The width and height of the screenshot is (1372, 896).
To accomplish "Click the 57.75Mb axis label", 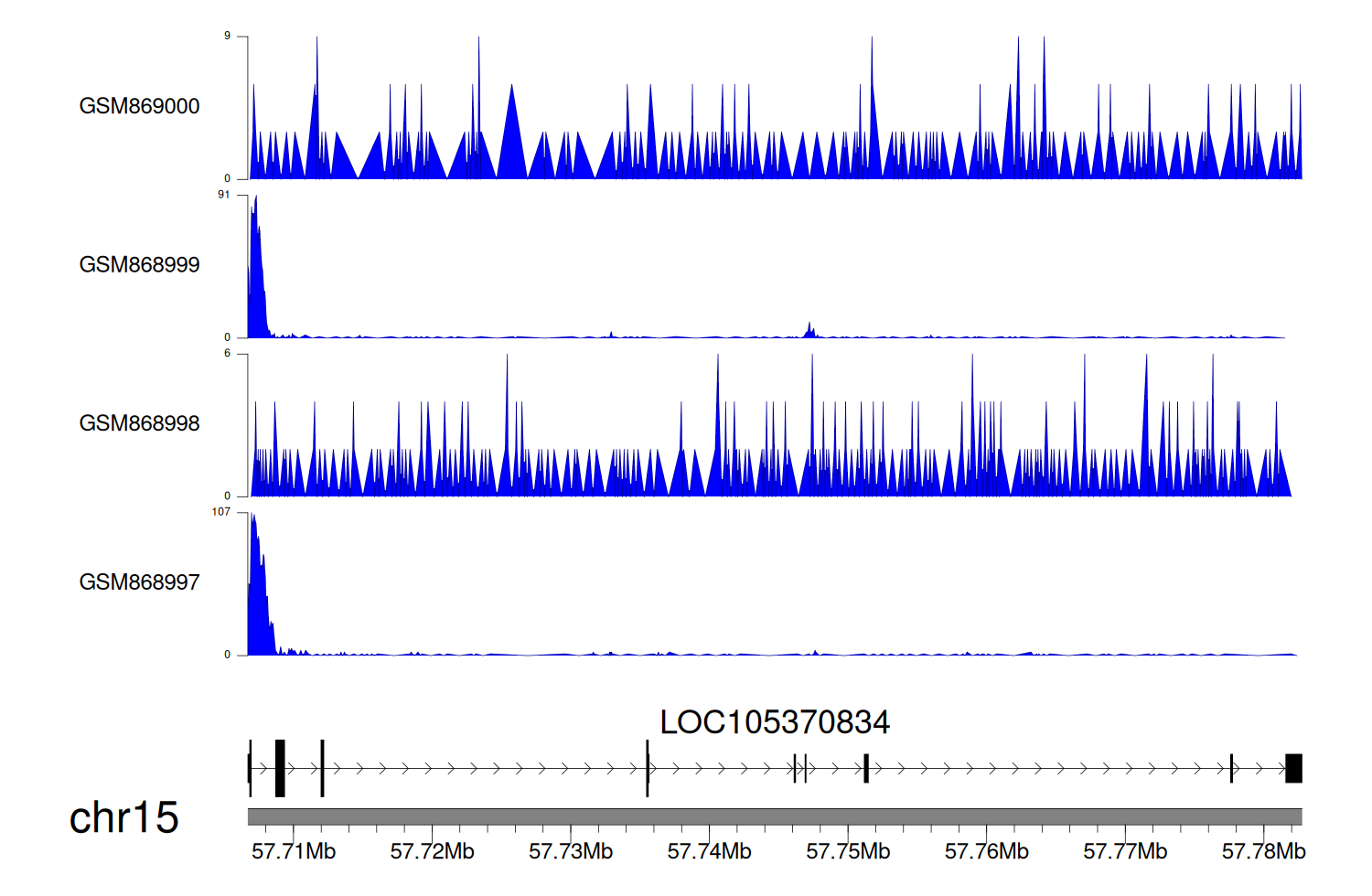I will (848, 852).
